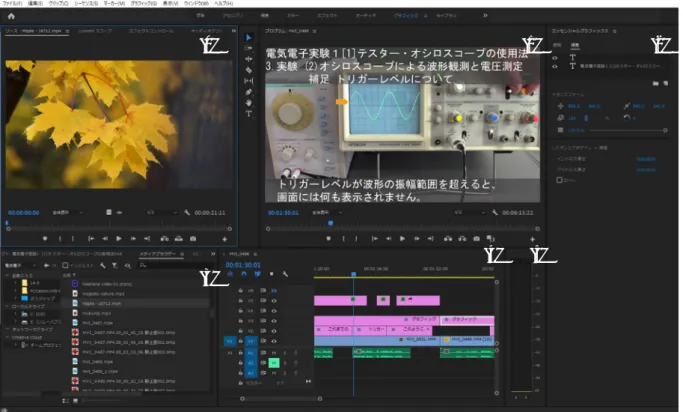Open ウィンドウ menu
Image resolution: width=683 pixels, height=412 pixels.
click(196, 3)
